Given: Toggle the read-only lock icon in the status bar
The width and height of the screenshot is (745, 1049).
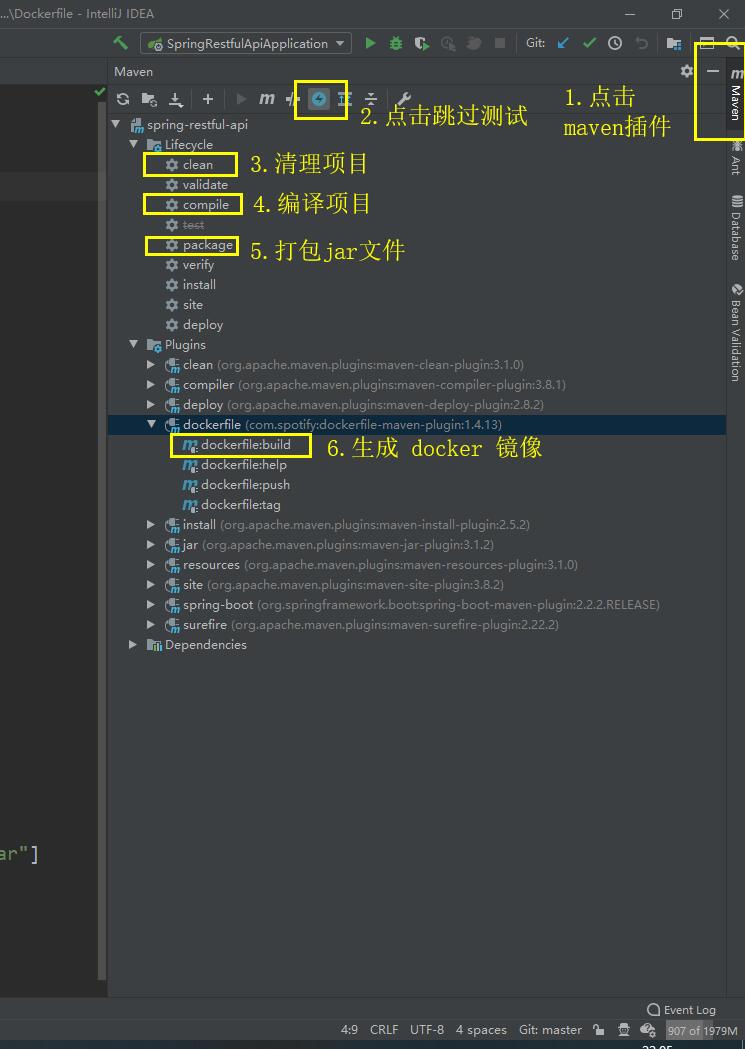Looking at the screenshot, I should pos(599,1030).
